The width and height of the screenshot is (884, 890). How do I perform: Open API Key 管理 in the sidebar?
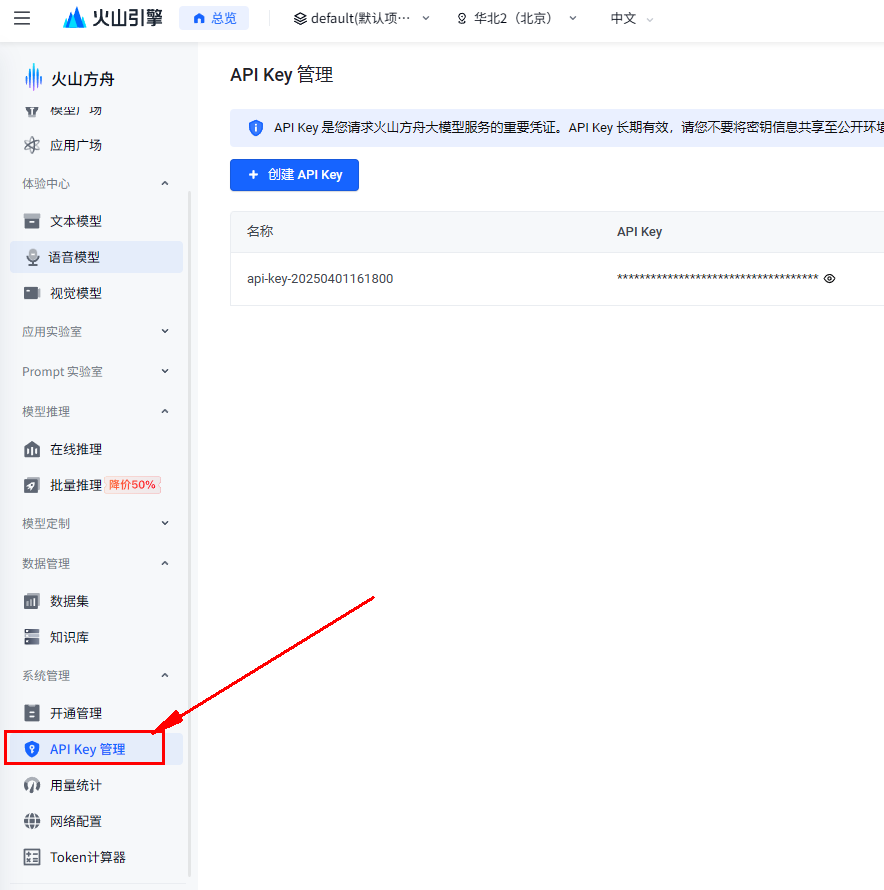tap(97, 749)
